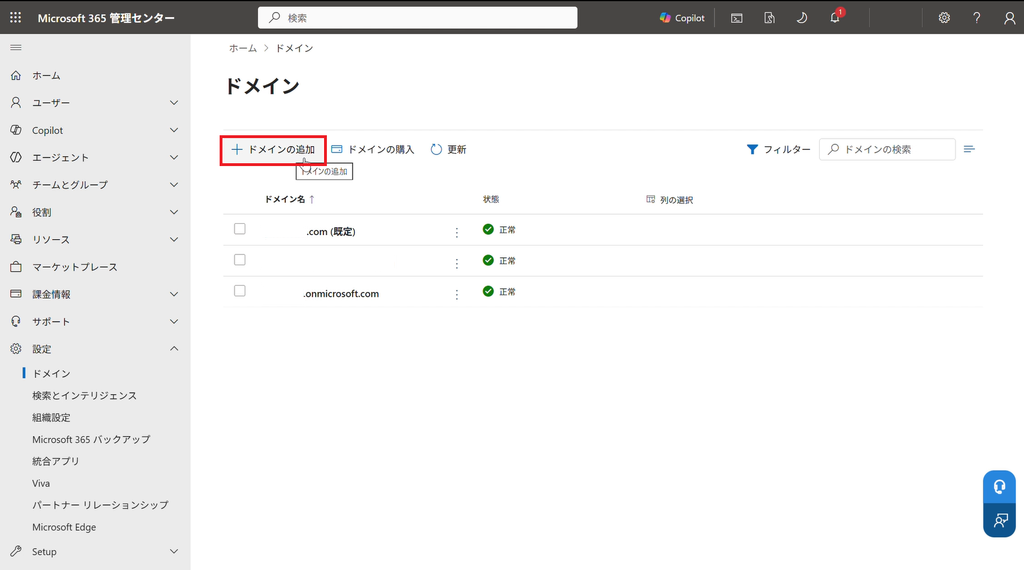Click the ホーム house icon in sidebar

(16, 76)
